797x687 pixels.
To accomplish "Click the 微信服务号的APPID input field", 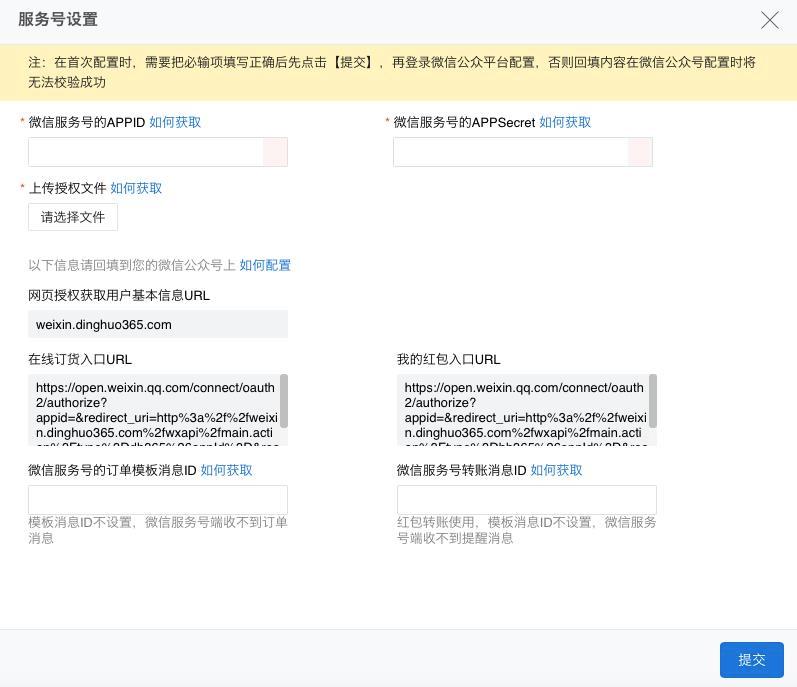I will (146, 152).
